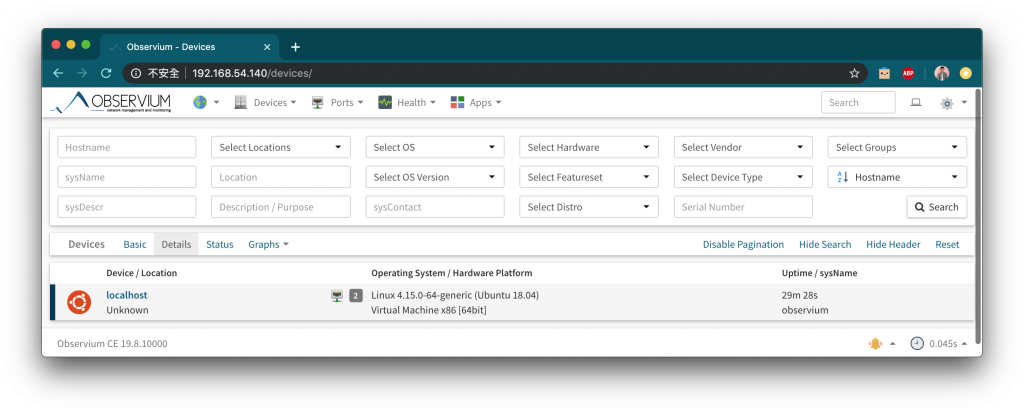1024x412 pixels.
Task: Click the port count badge 2
Action: click(x=355, y=296)
